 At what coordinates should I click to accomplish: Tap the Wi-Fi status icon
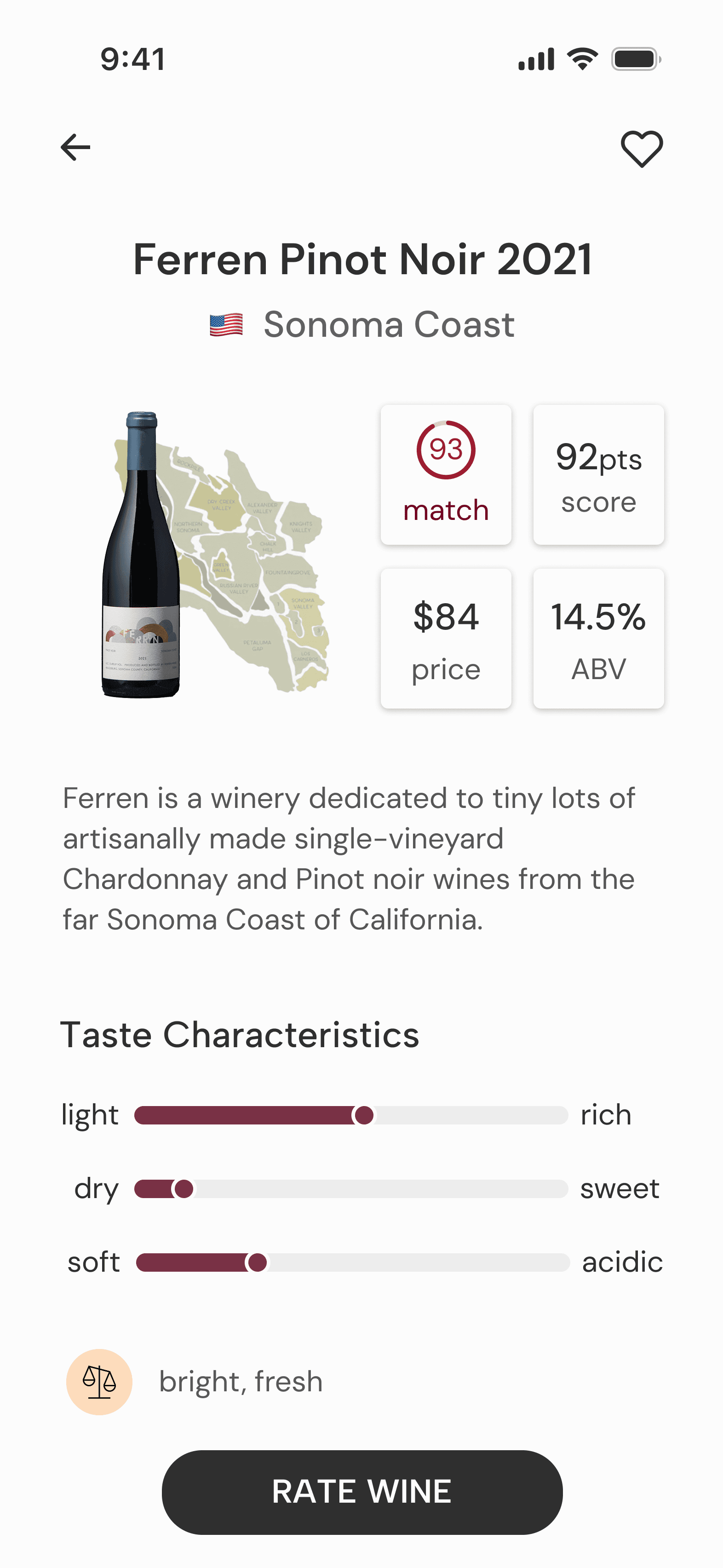click(x=582, y=60)
